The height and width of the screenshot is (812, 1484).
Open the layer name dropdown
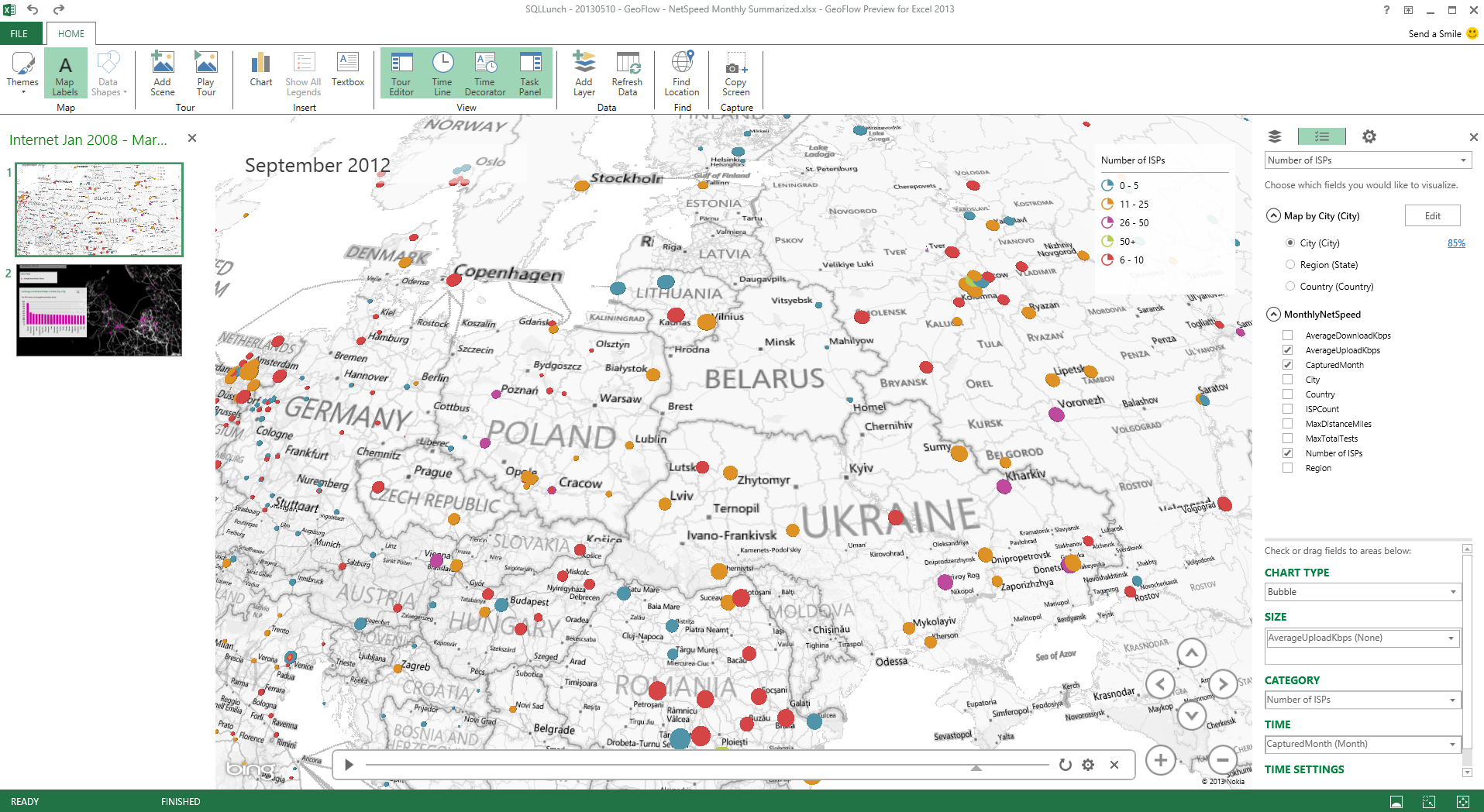coord(1368,160)
